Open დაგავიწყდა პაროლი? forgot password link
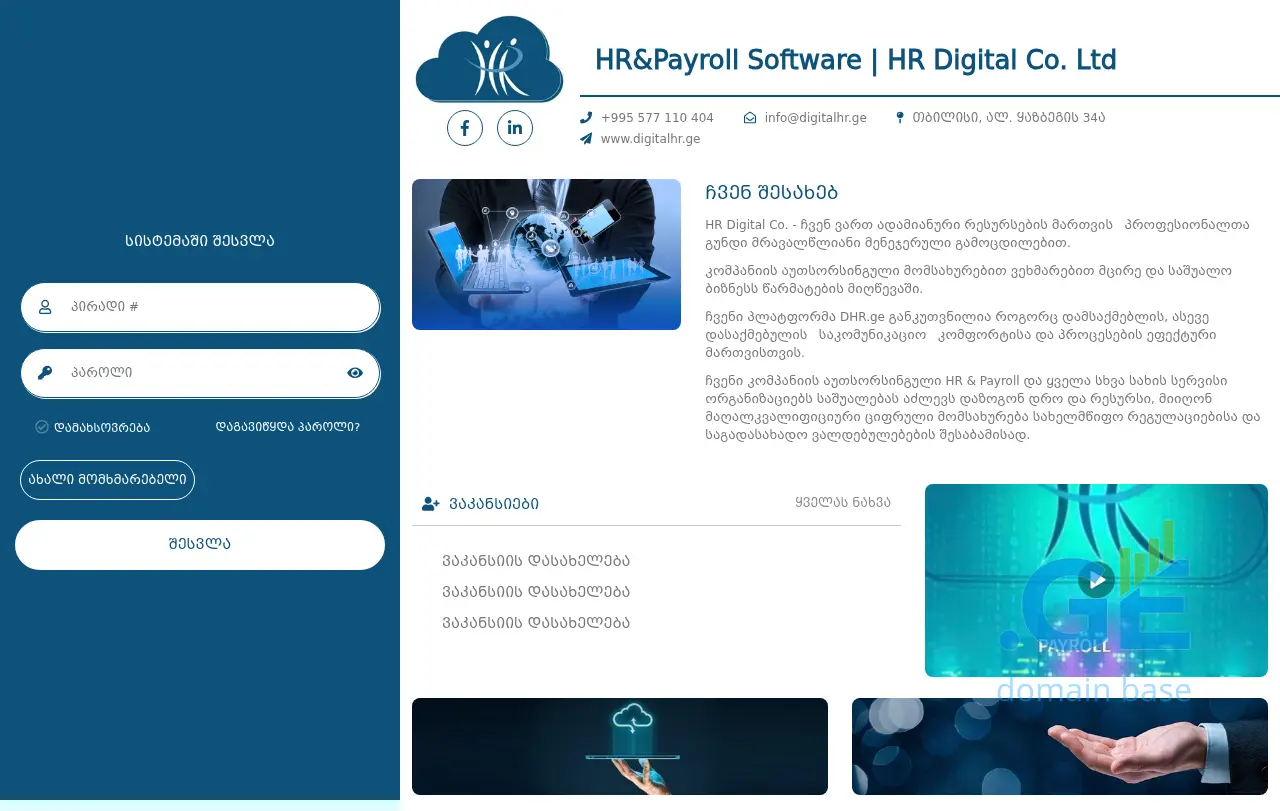1280x811 pixels. (287, 427)
